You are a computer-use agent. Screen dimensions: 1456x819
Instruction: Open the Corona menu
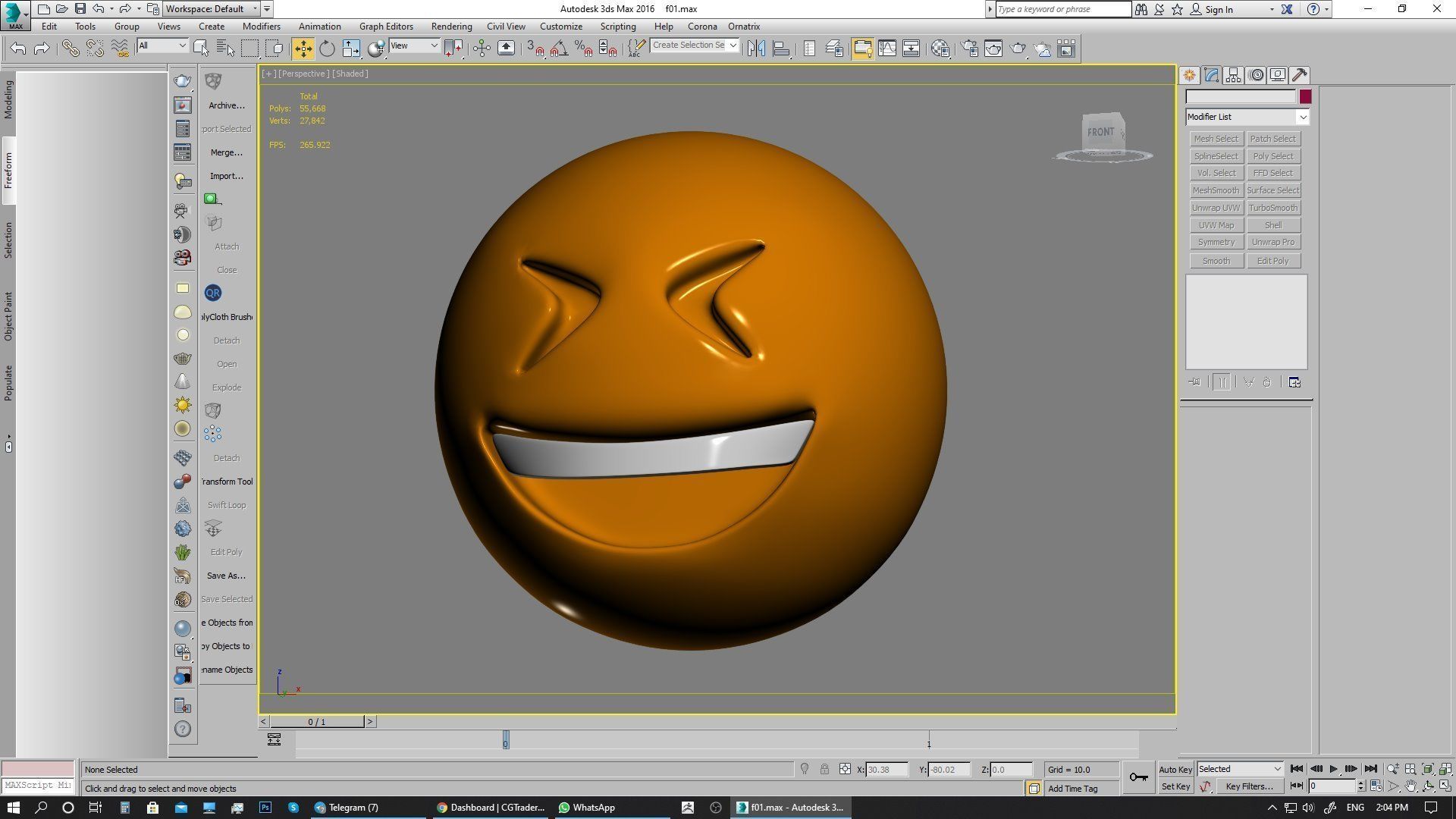point(702,26)
